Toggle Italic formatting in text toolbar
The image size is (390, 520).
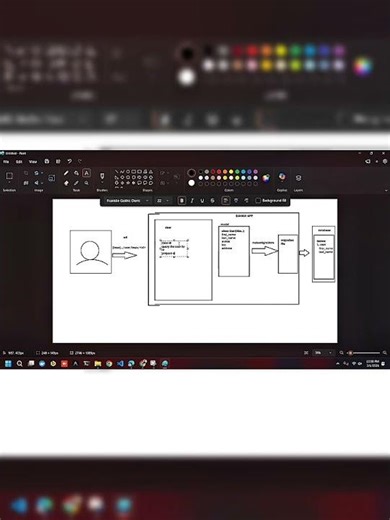[192, 201]
